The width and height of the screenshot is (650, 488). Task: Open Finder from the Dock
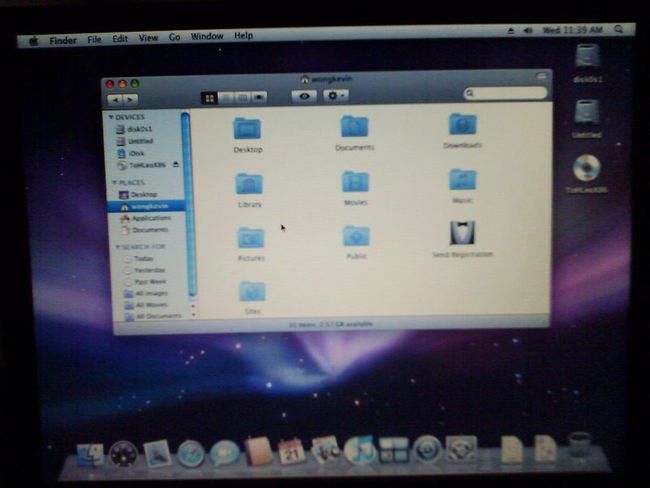(90, 455)
